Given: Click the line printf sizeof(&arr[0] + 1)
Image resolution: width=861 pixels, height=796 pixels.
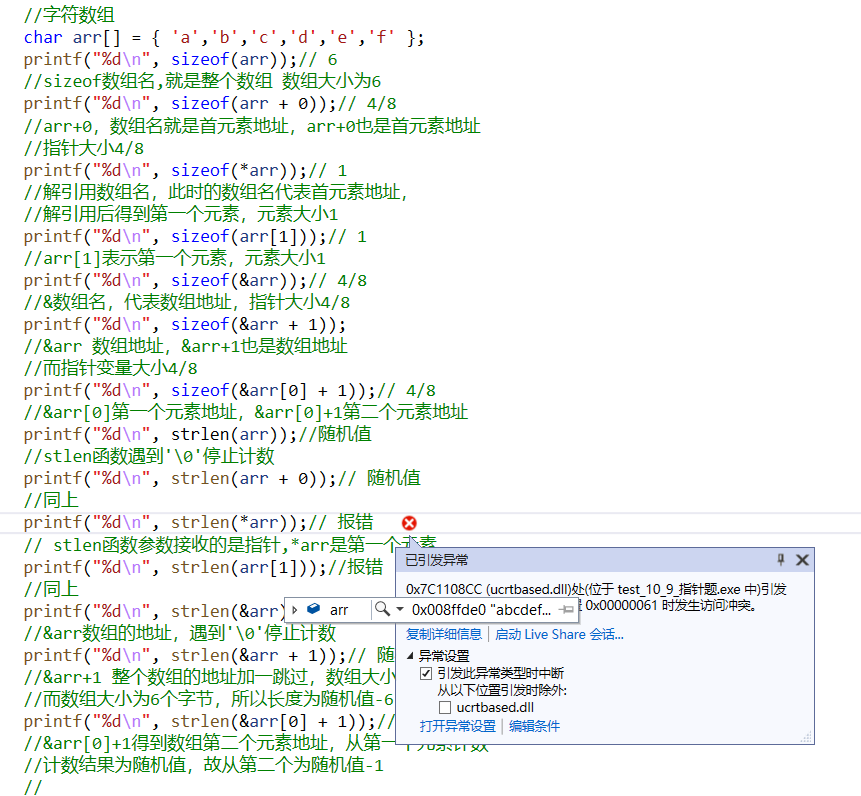Looking at the screenshot, I should click(x=230, y=390).
